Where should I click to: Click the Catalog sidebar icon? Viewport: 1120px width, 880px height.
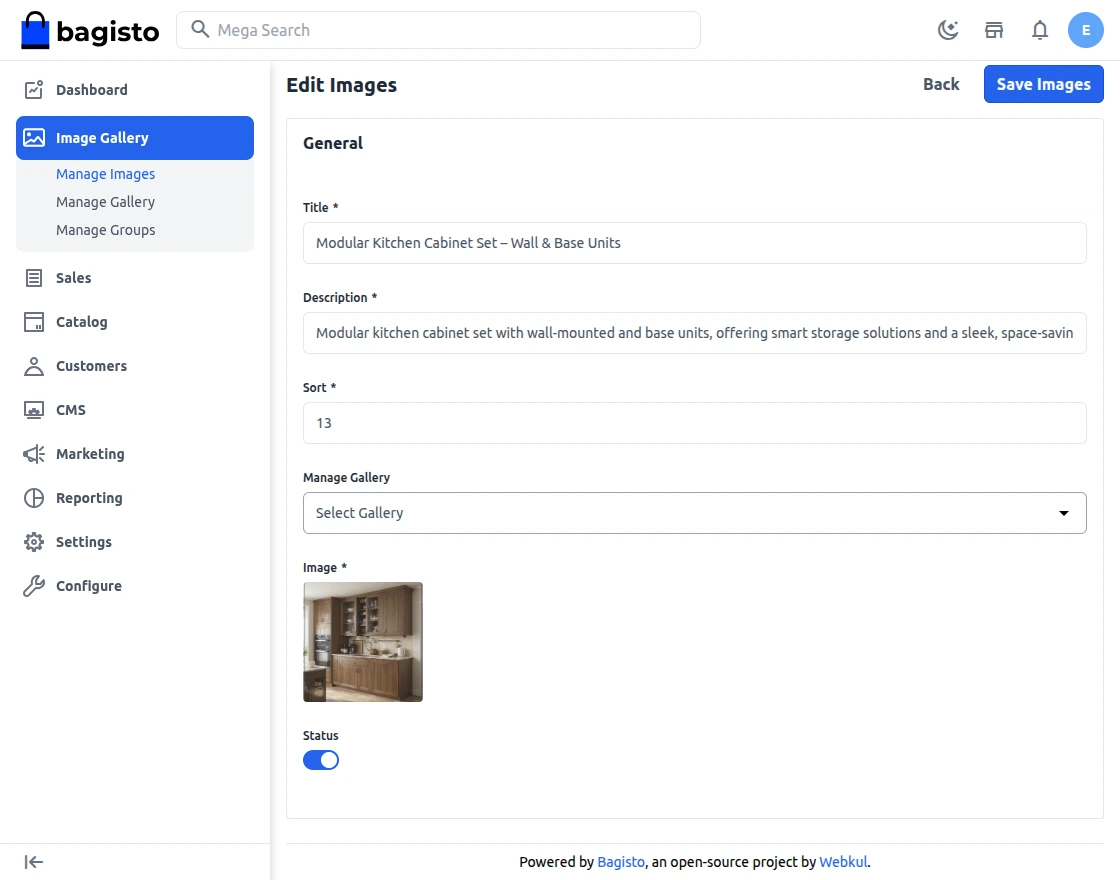pos(33,321)
